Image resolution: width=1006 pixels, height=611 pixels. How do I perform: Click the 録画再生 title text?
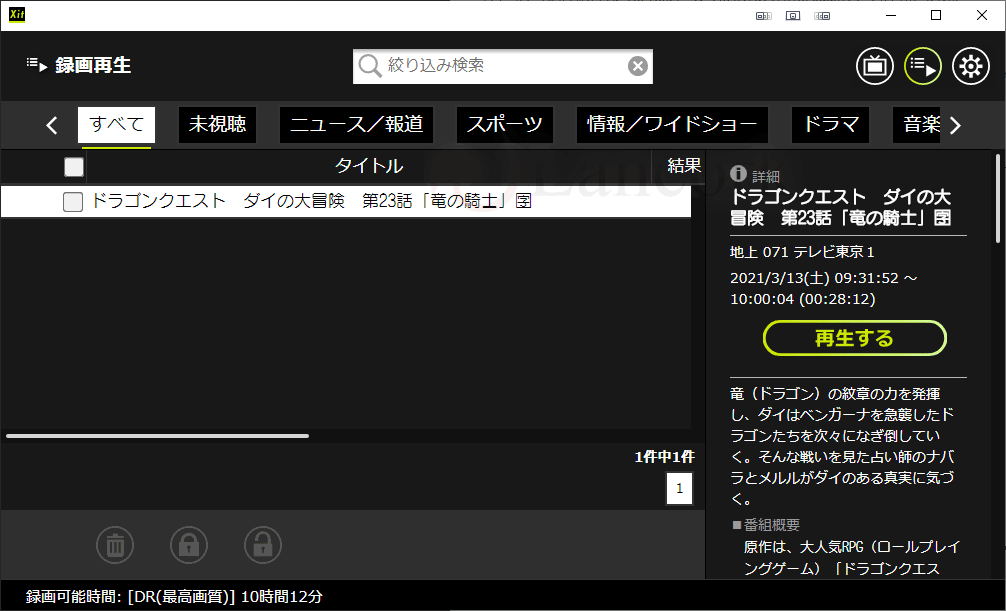click(x=93, y=65)
